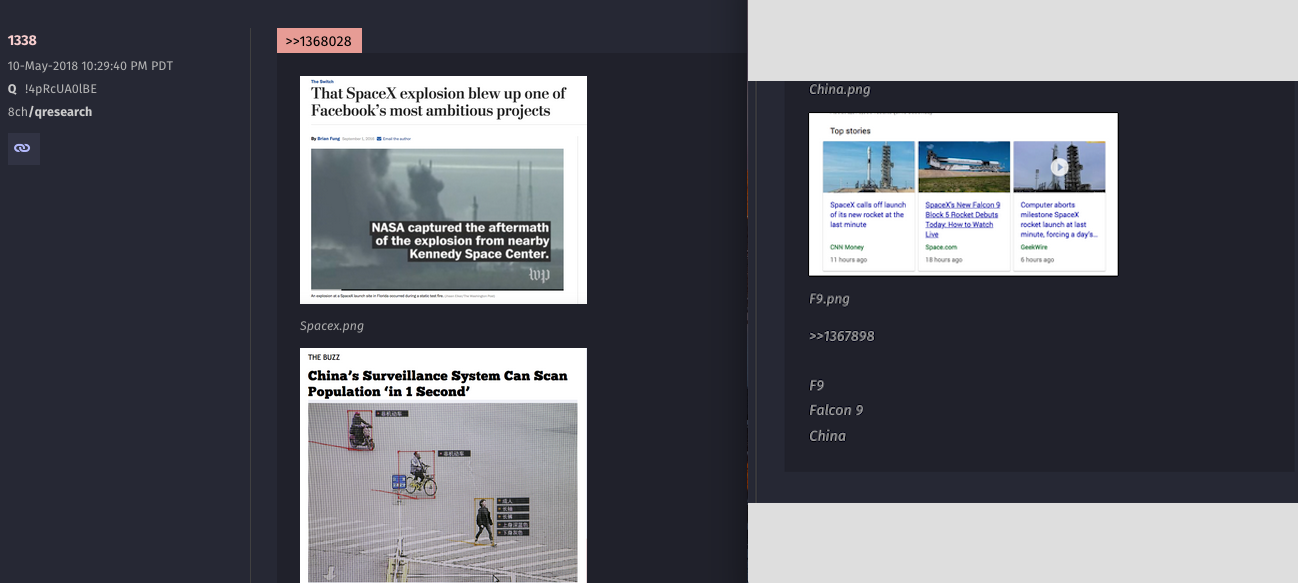Open the Top stories F9 screenshot
Screen dimensions: 1298x583
[962, 194]
